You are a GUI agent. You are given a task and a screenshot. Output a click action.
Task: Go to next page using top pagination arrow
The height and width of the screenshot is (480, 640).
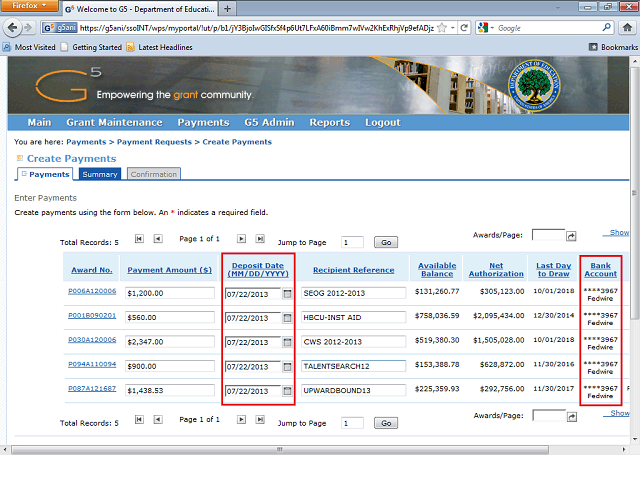point(242,239)
